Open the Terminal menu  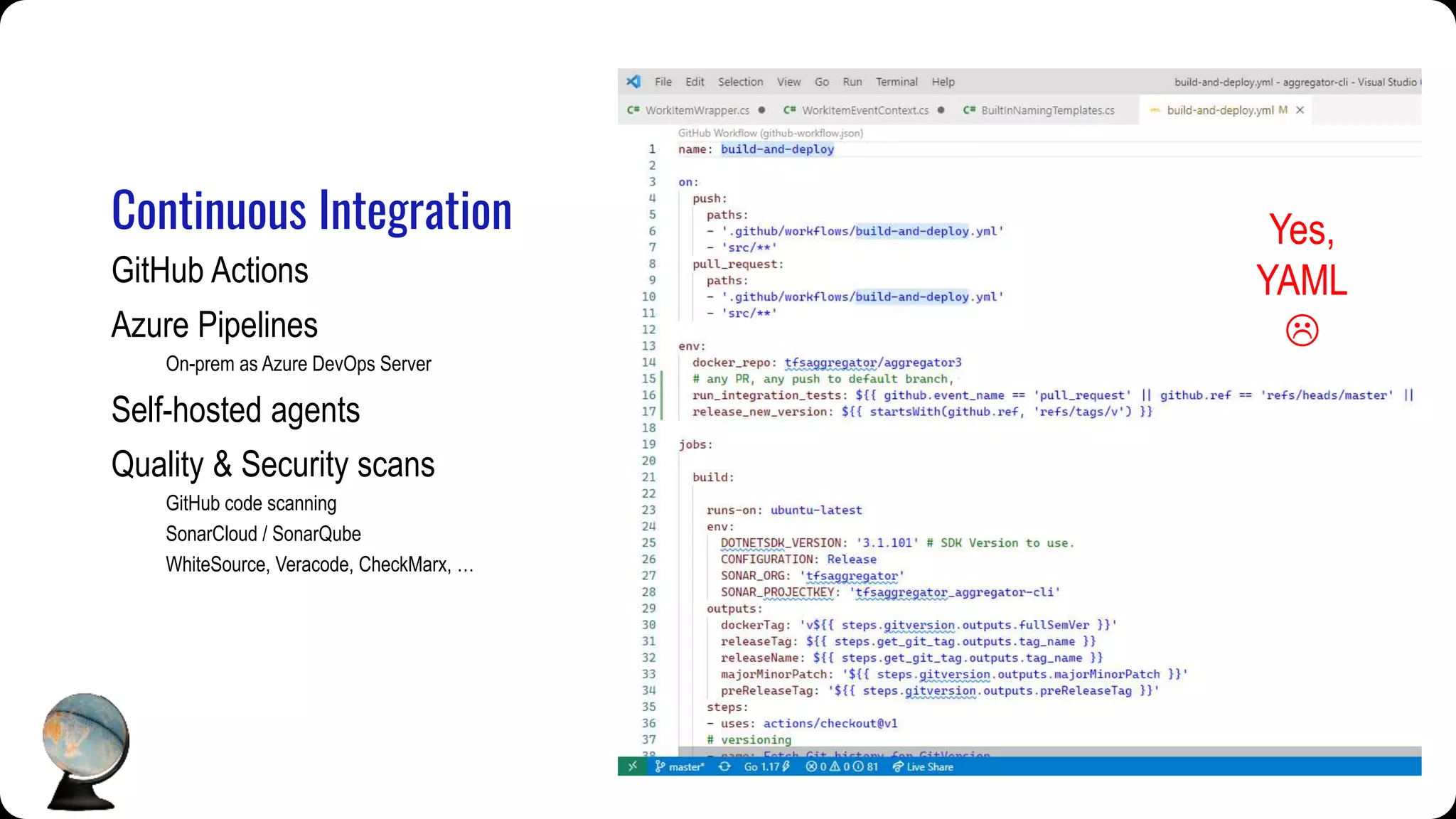tap(896, 82)
